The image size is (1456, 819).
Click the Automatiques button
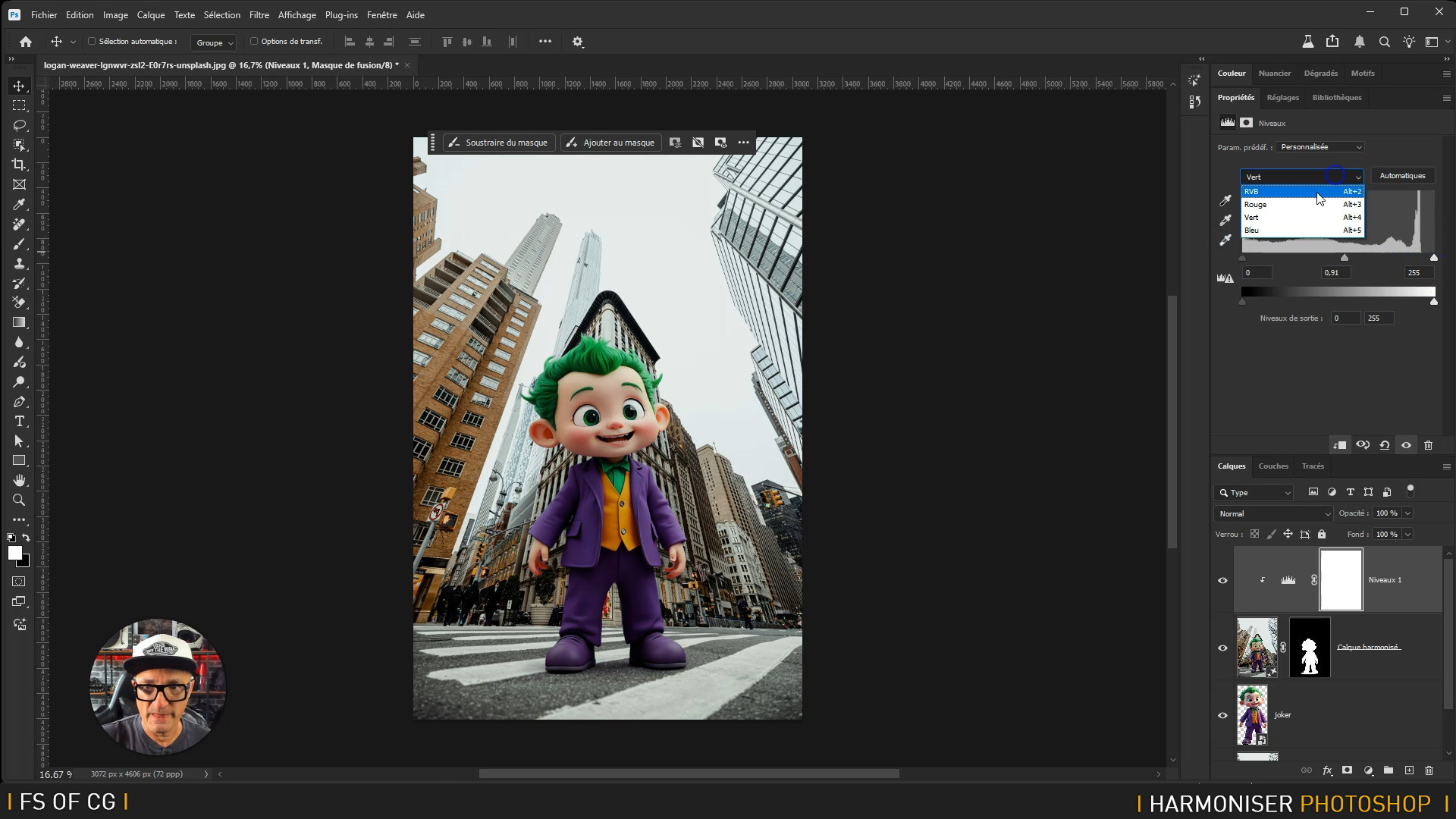1402,176
